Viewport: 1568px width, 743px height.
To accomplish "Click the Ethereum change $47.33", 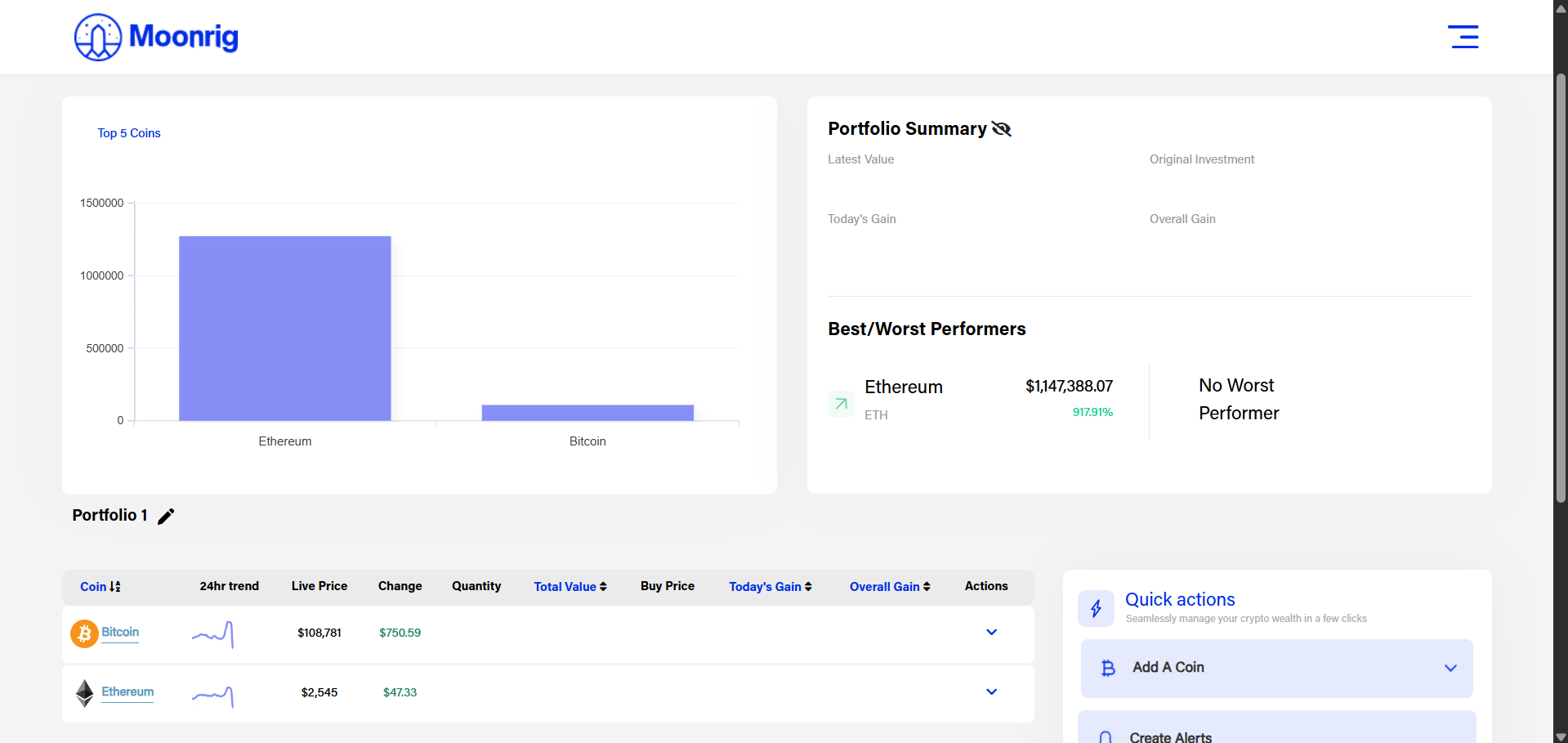I will pos(400,692).
